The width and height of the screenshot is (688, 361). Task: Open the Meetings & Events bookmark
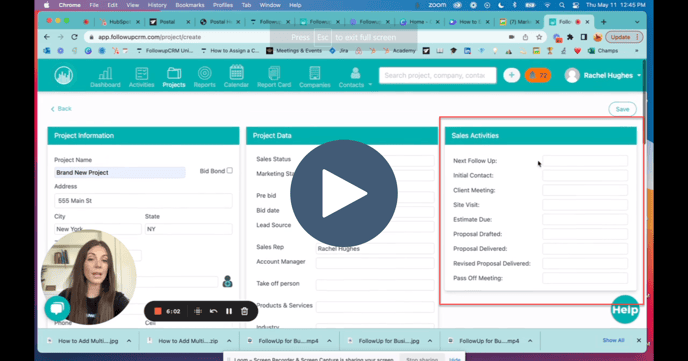[294, 51]
